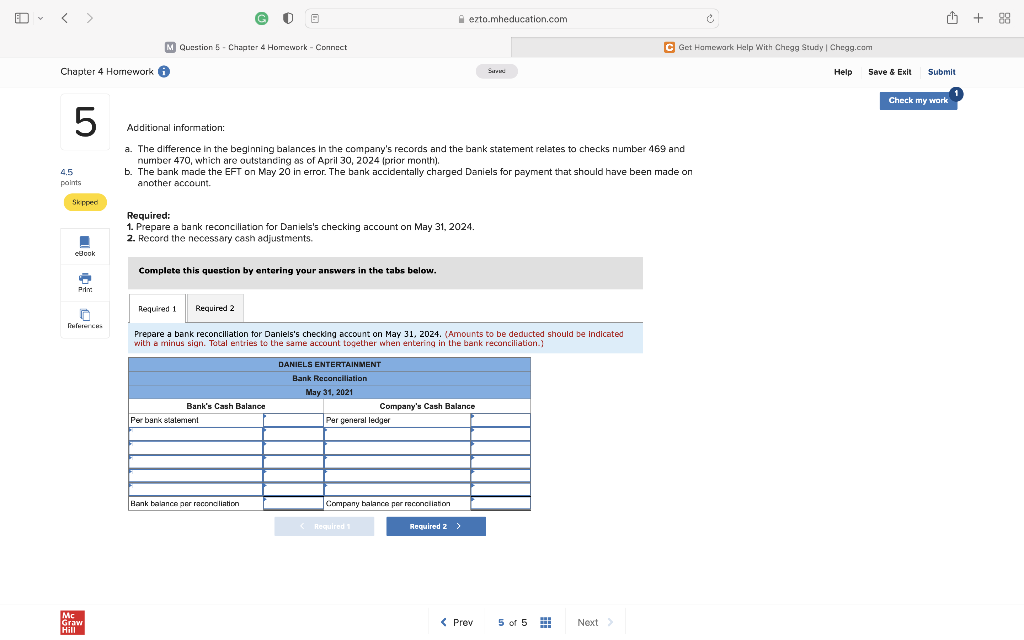1024x640 pixels.
Task: Click the Per bank statement amount input field
Action: [x=293, y=419]
